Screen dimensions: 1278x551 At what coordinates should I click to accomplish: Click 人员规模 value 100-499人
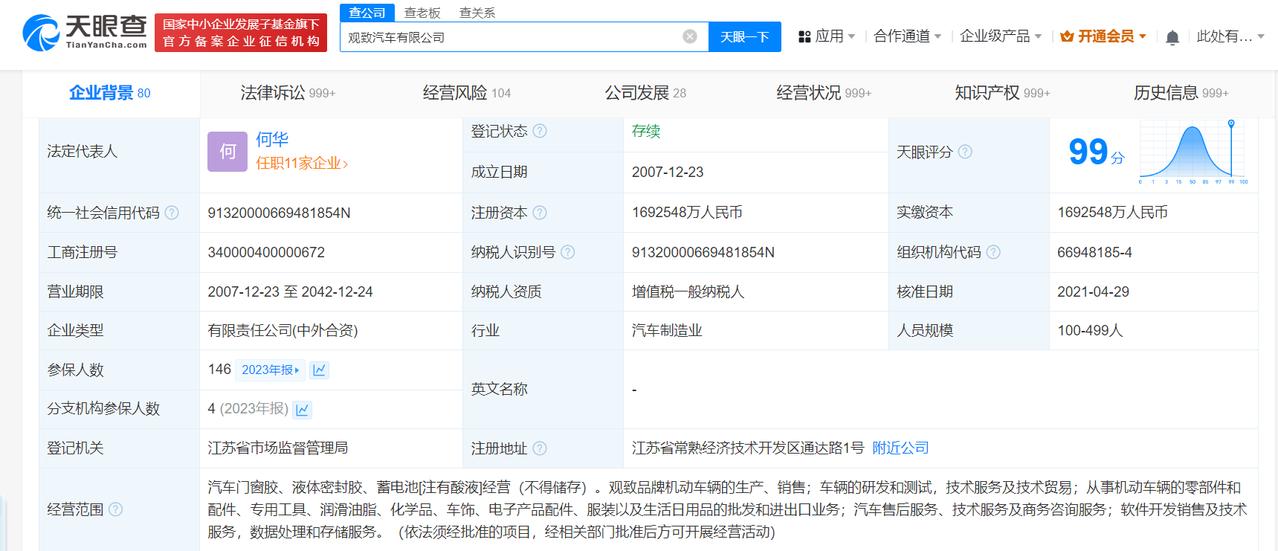pos(1090,330)
